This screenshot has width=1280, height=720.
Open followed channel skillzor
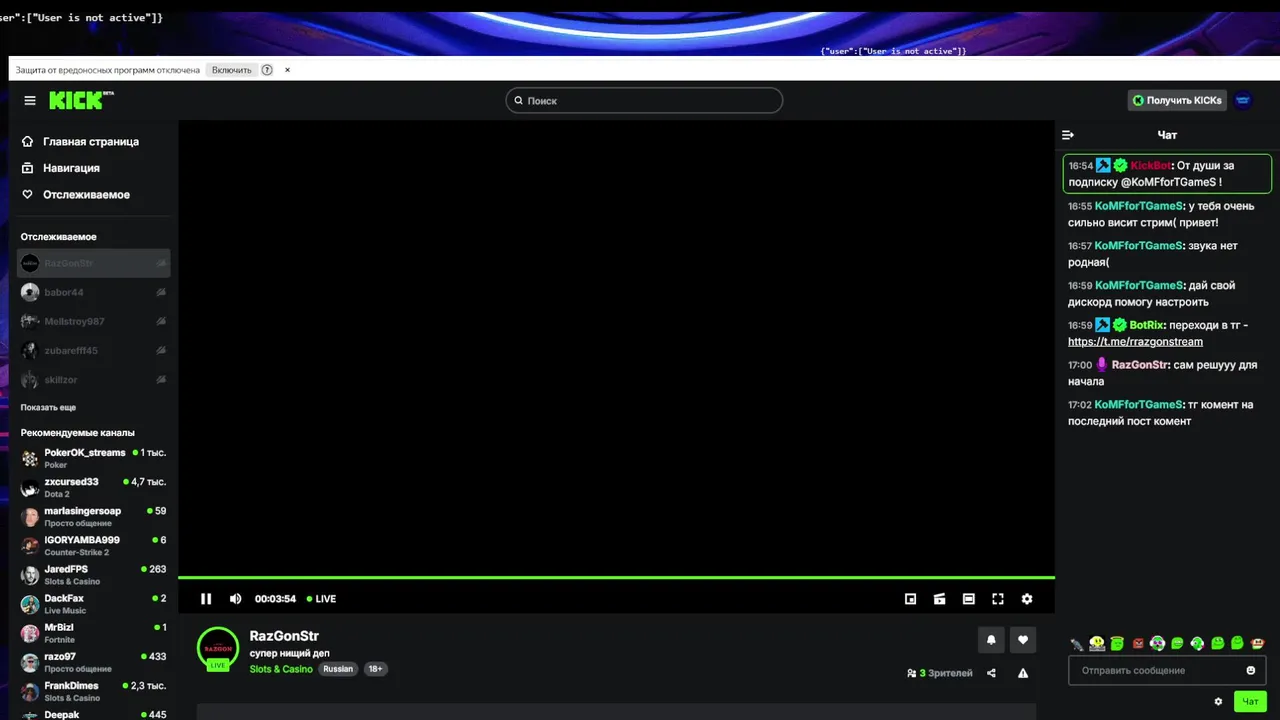93,380
